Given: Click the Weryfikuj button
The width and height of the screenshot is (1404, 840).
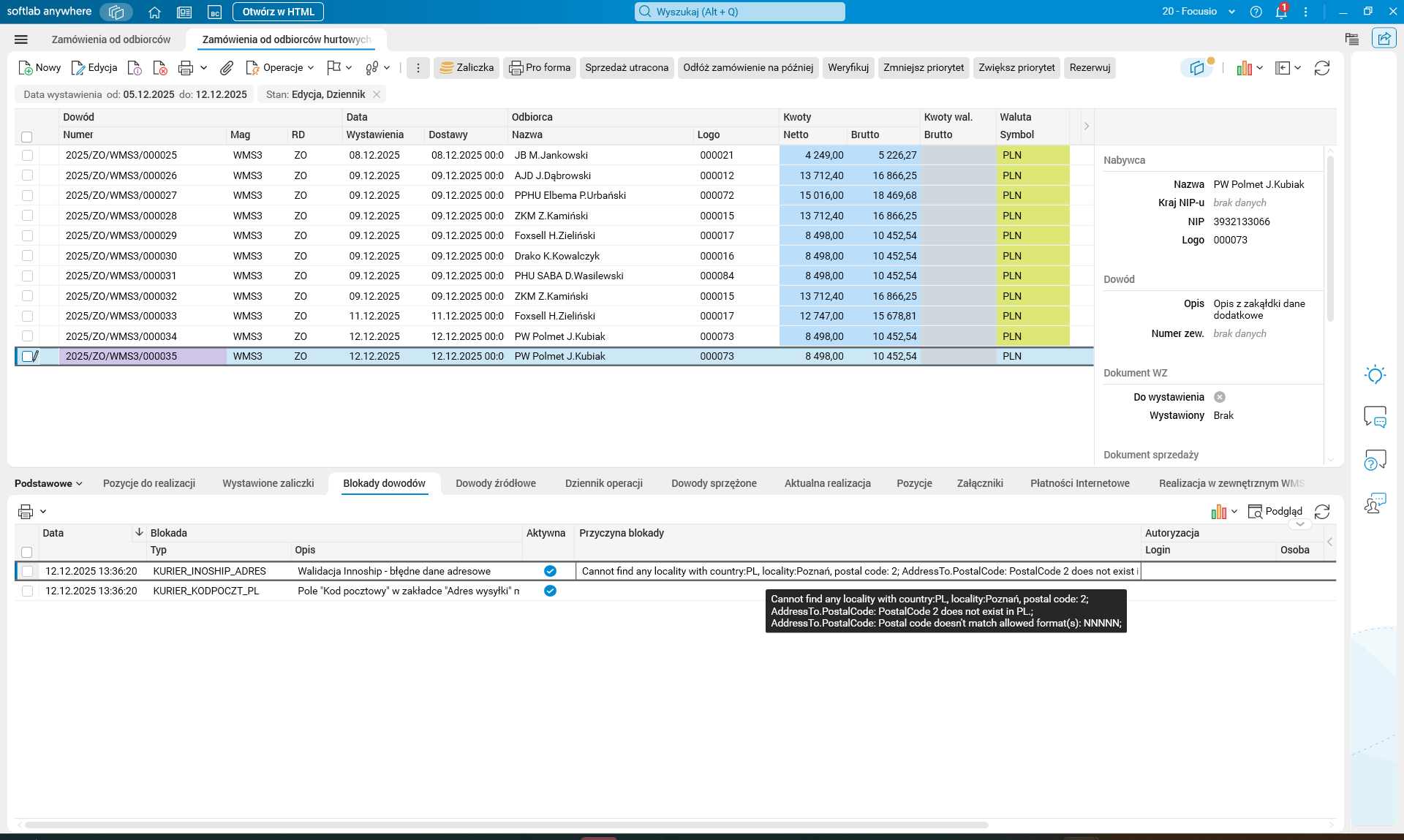Looking at the screenshot, I should click(x=848, y=68).
